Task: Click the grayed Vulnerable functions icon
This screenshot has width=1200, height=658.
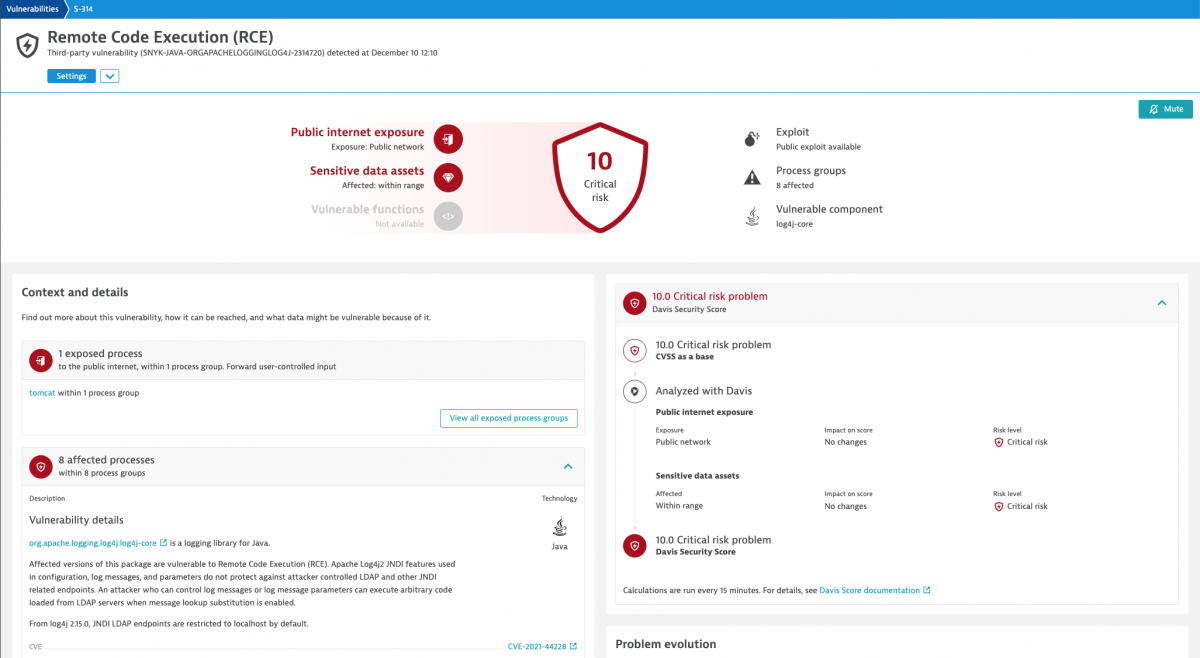Action: point(446,216)
